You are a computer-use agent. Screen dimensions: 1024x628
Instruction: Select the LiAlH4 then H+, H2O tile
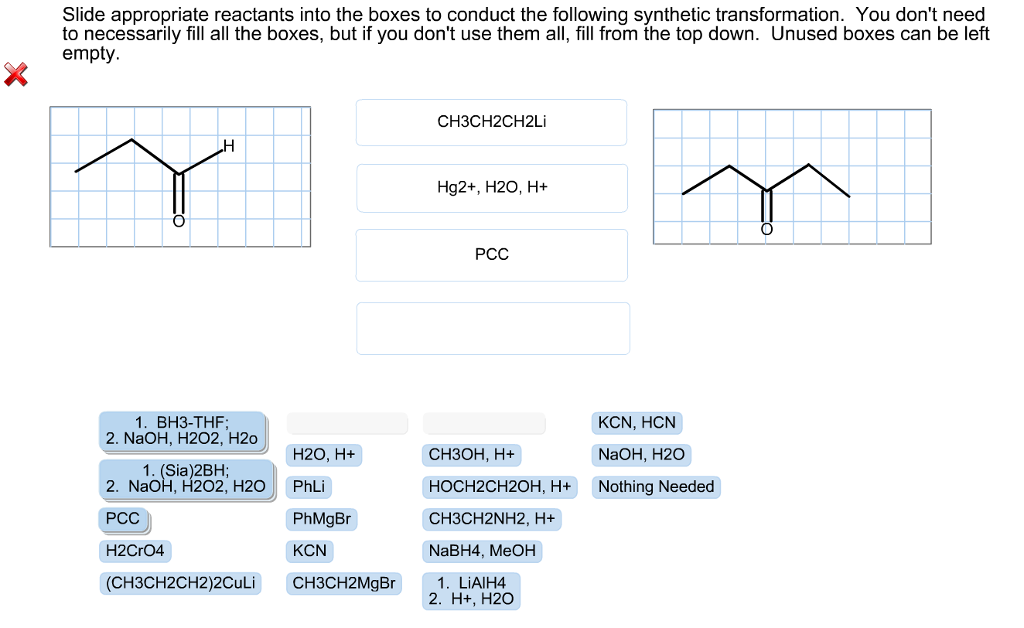tap(471, 589)
